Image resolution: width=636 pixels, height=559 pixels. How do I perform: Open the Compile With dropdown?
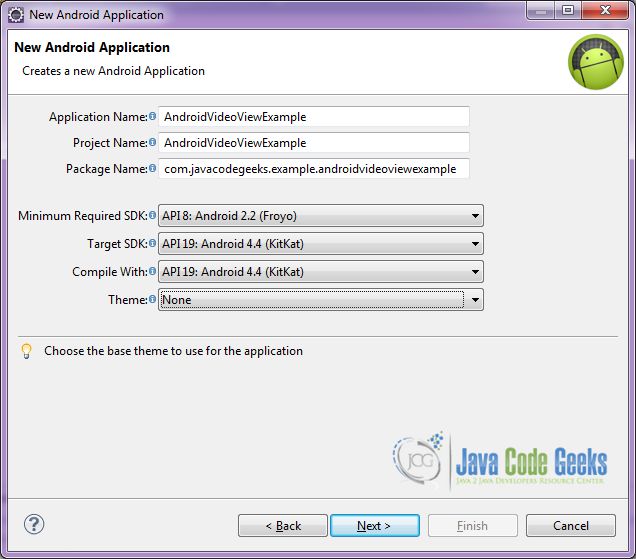[x=320, y=272]
